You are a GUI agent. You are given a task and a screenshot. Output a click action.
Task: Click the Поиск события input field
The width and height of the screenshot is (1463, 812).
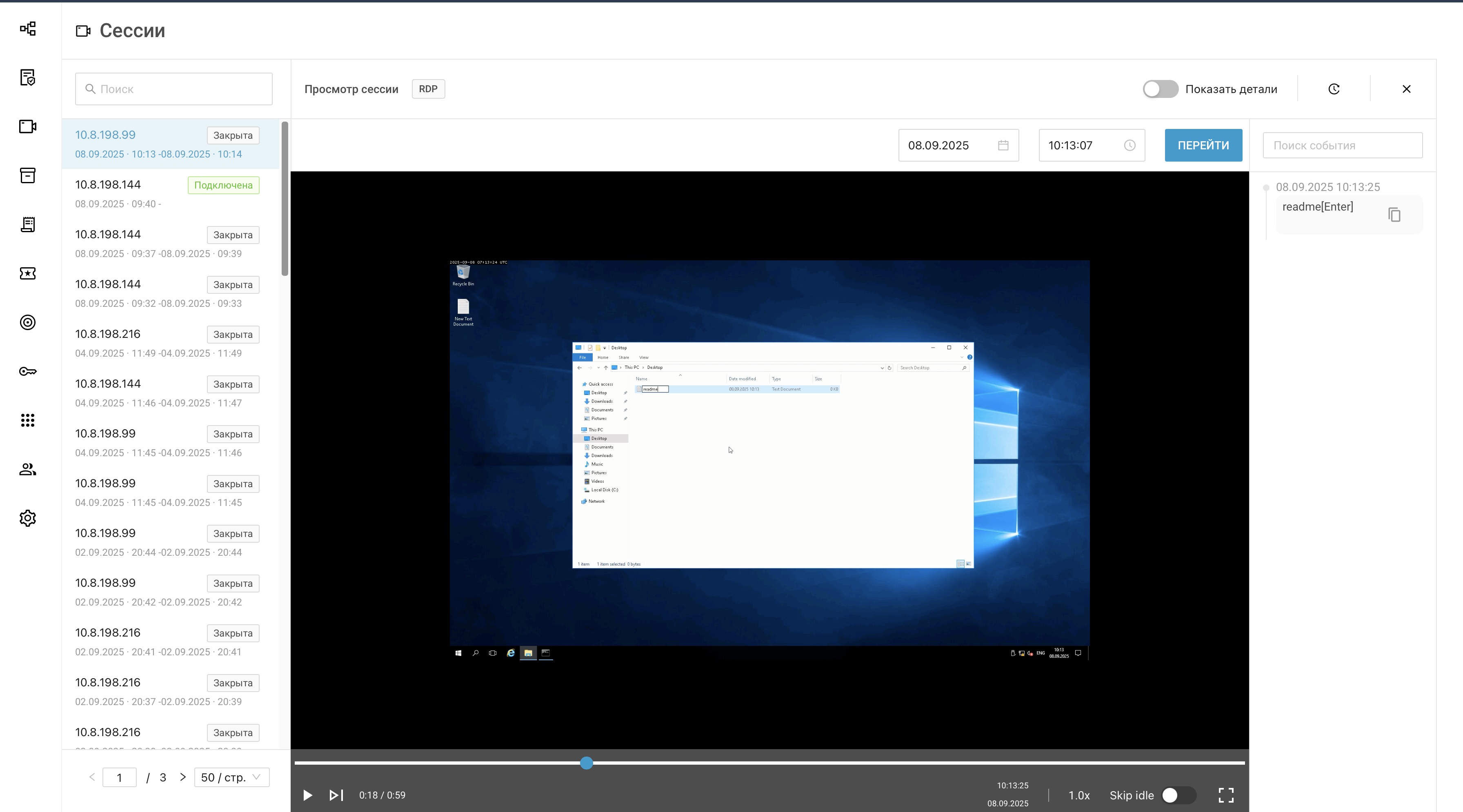click(1342, 145)
